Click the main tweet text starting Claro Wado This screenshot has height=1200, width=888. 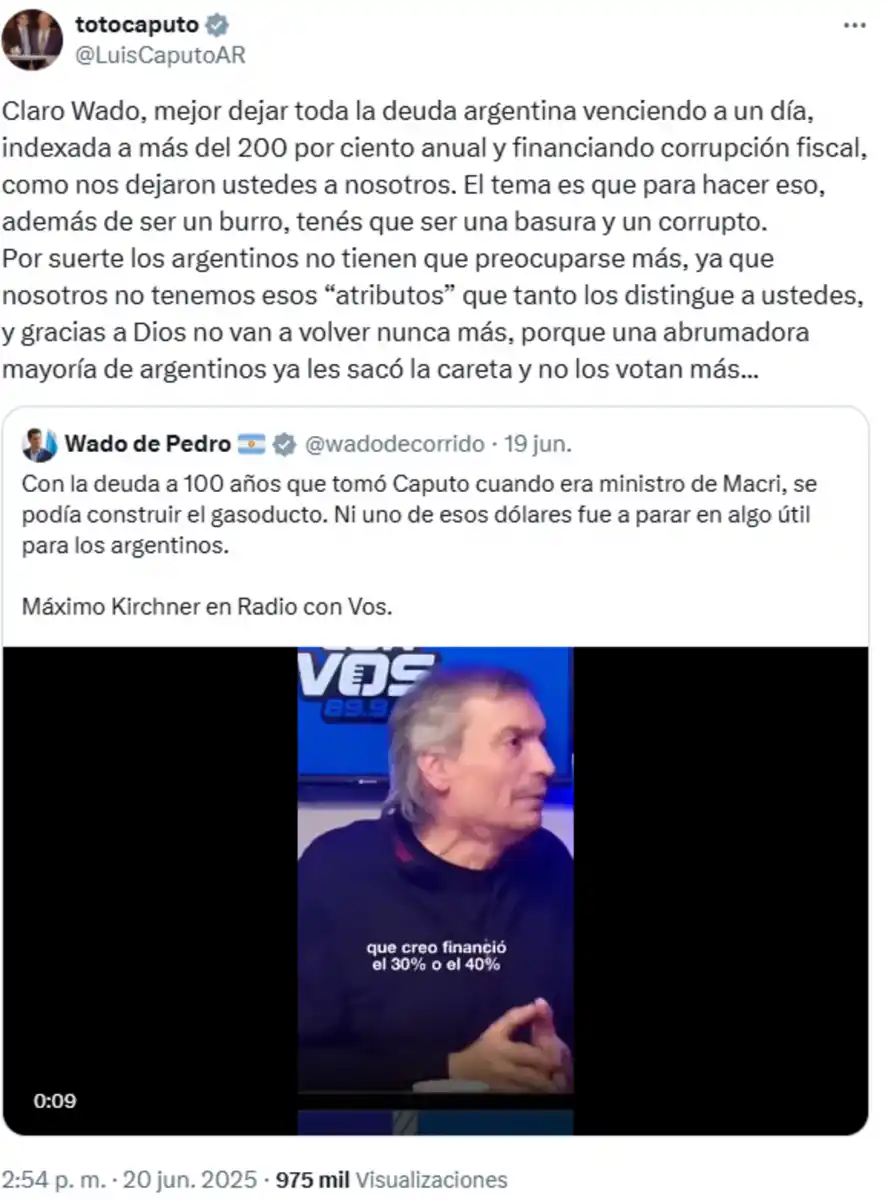[433, 238]
